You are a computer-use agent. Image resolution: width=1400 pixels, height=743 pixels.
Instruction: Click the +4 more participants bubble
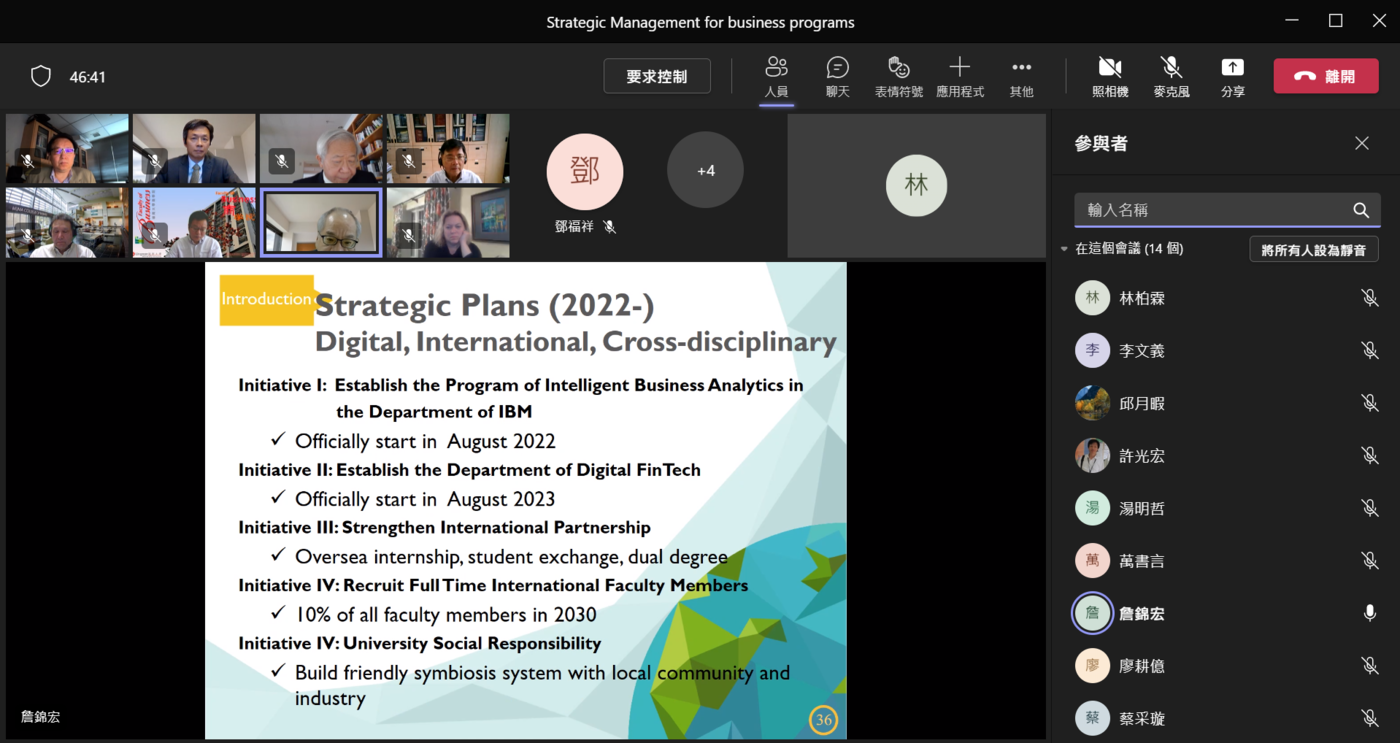(x=705, y=170)
